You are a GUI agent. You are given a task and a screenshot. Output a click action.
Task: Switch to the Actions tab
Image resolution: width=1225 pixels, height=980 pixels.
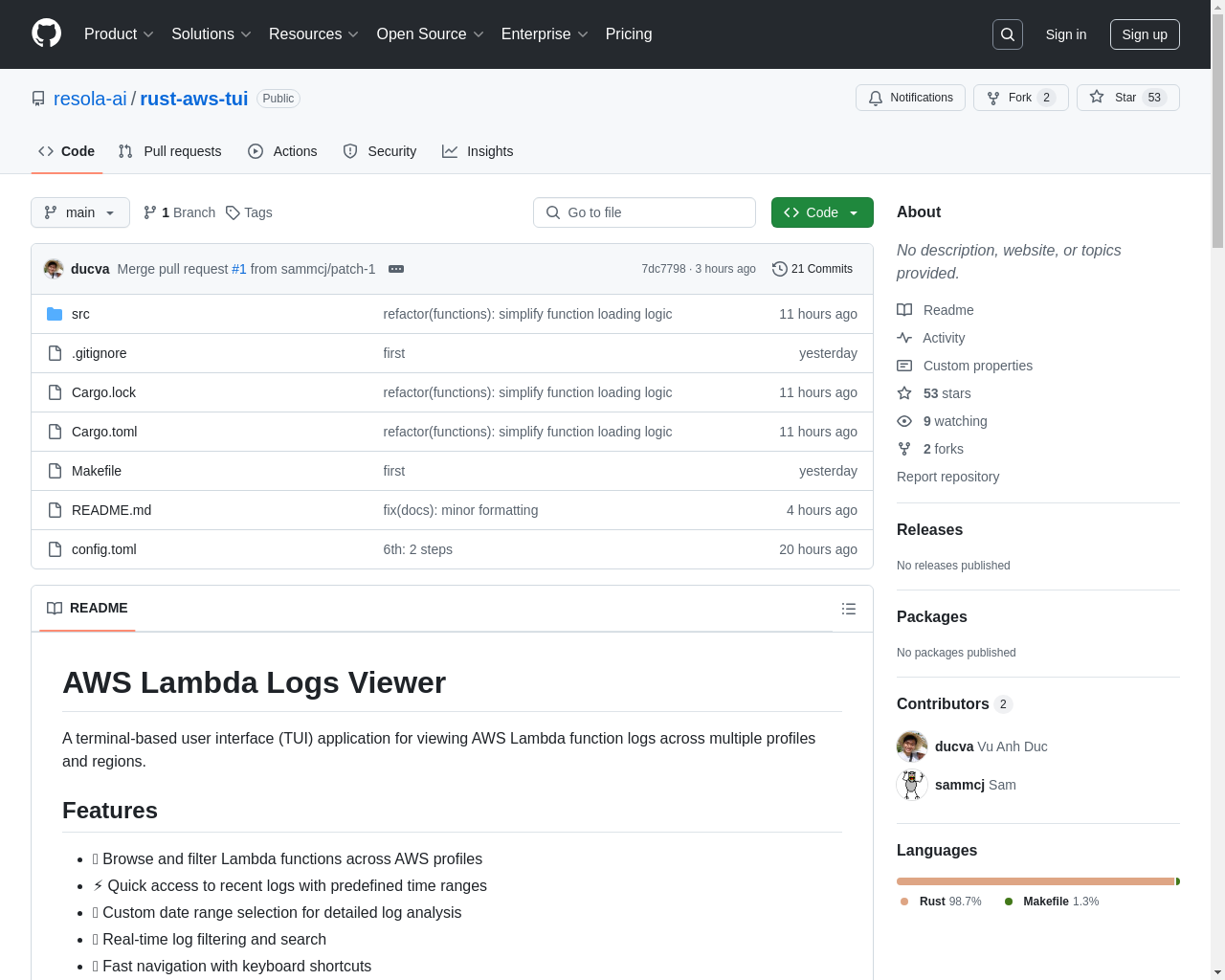[282, 151]
